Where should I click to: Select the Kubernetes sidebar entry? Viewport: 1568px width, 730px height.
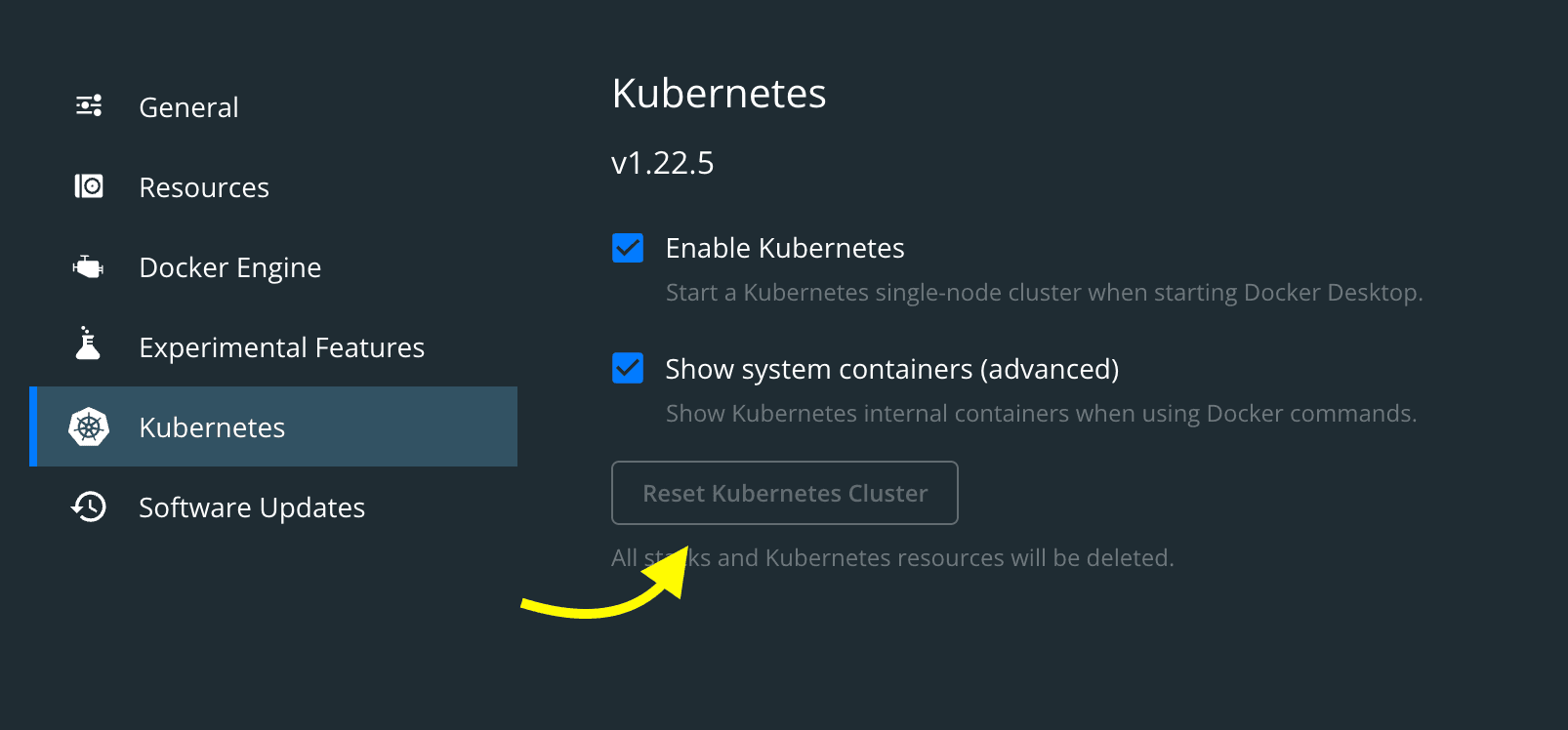(212, 426)
